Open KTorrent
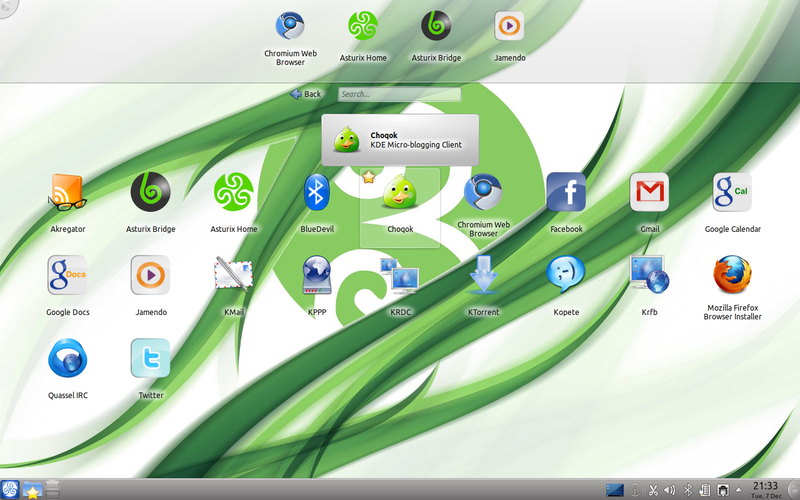Viewport: 800px width, 500px height. [x=483, y=286]
